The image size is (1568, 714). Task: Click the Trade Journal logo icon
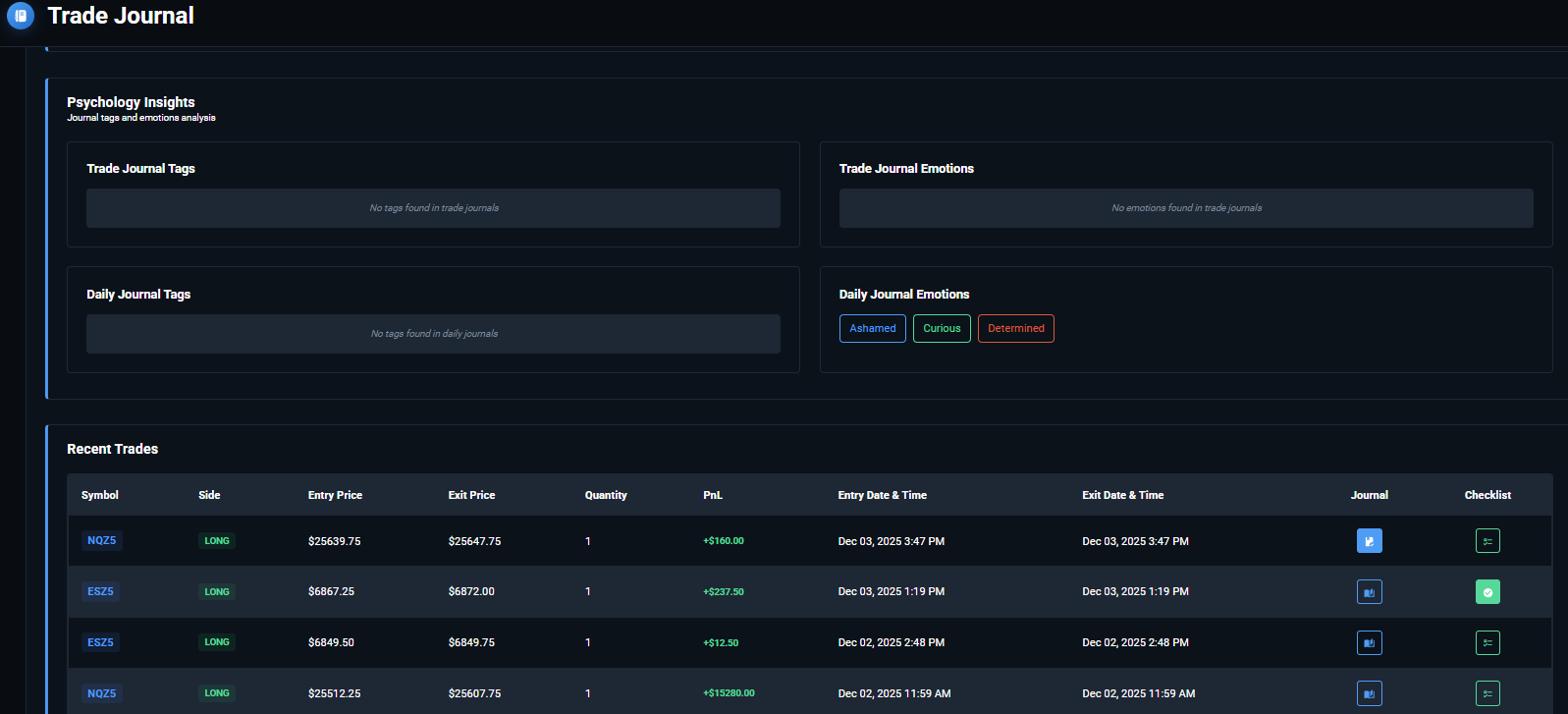(x=21, y=16)
